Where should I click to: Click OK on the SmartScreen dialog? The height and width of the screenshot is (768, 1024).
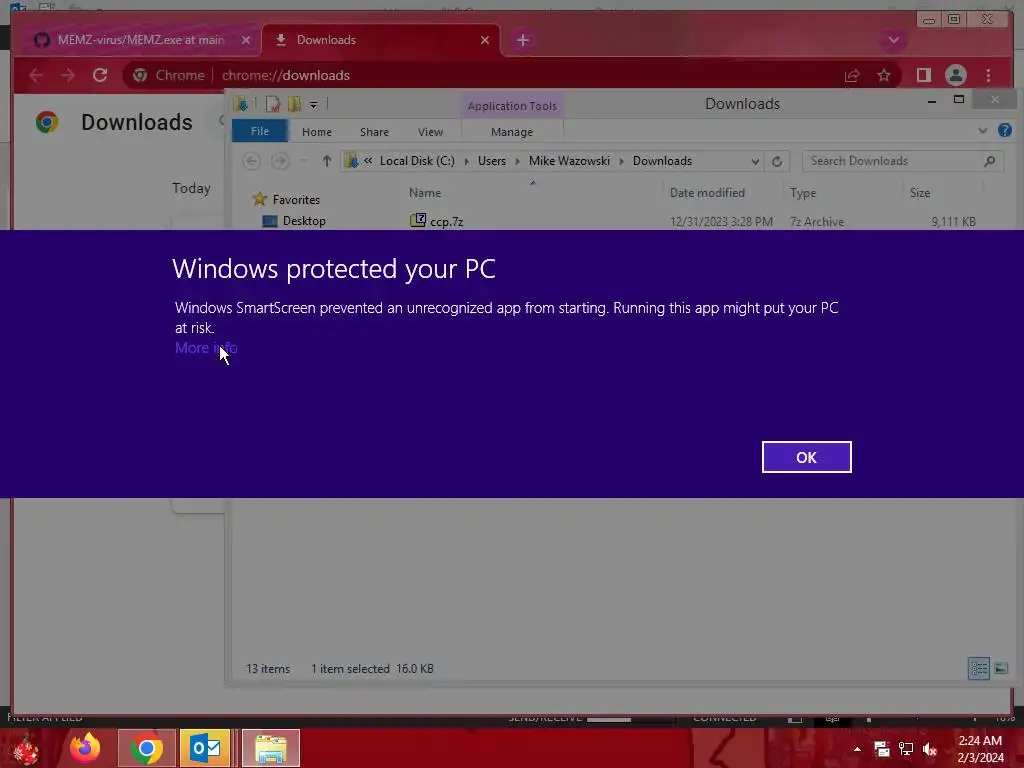(x=806, y=457)
